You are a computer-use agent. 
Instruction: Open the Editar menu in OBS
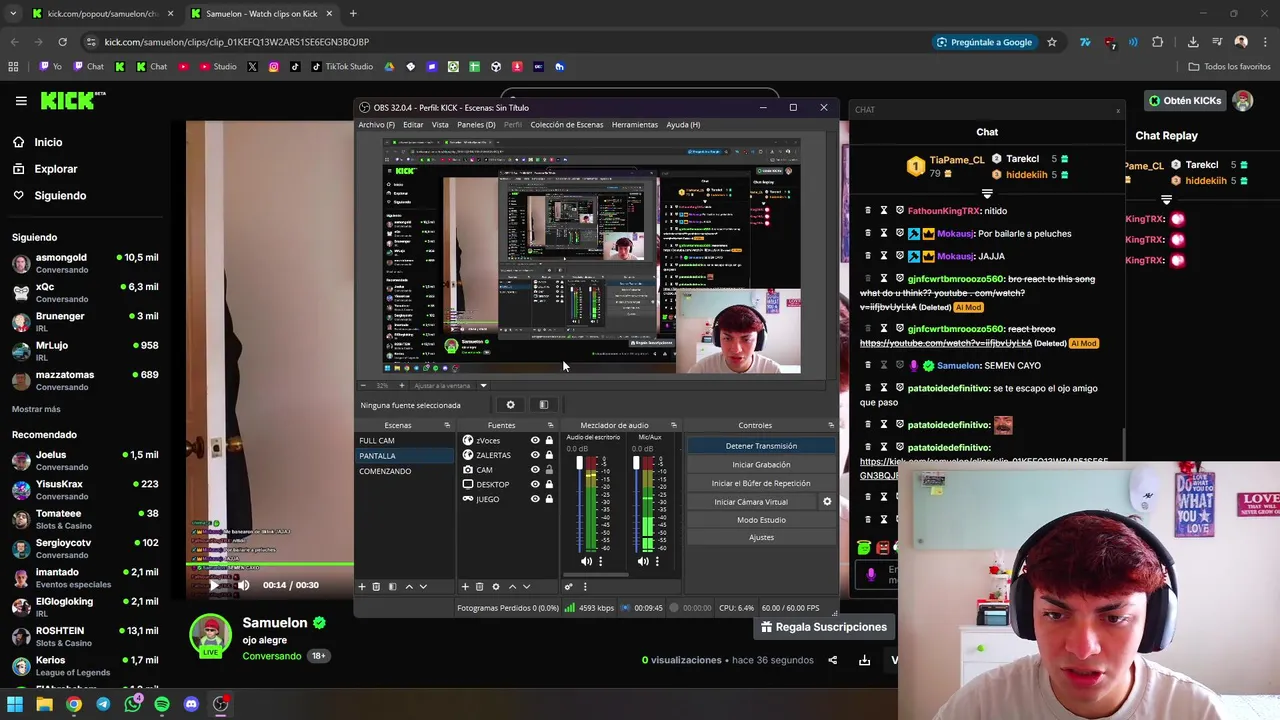click(x=413, y=125)
